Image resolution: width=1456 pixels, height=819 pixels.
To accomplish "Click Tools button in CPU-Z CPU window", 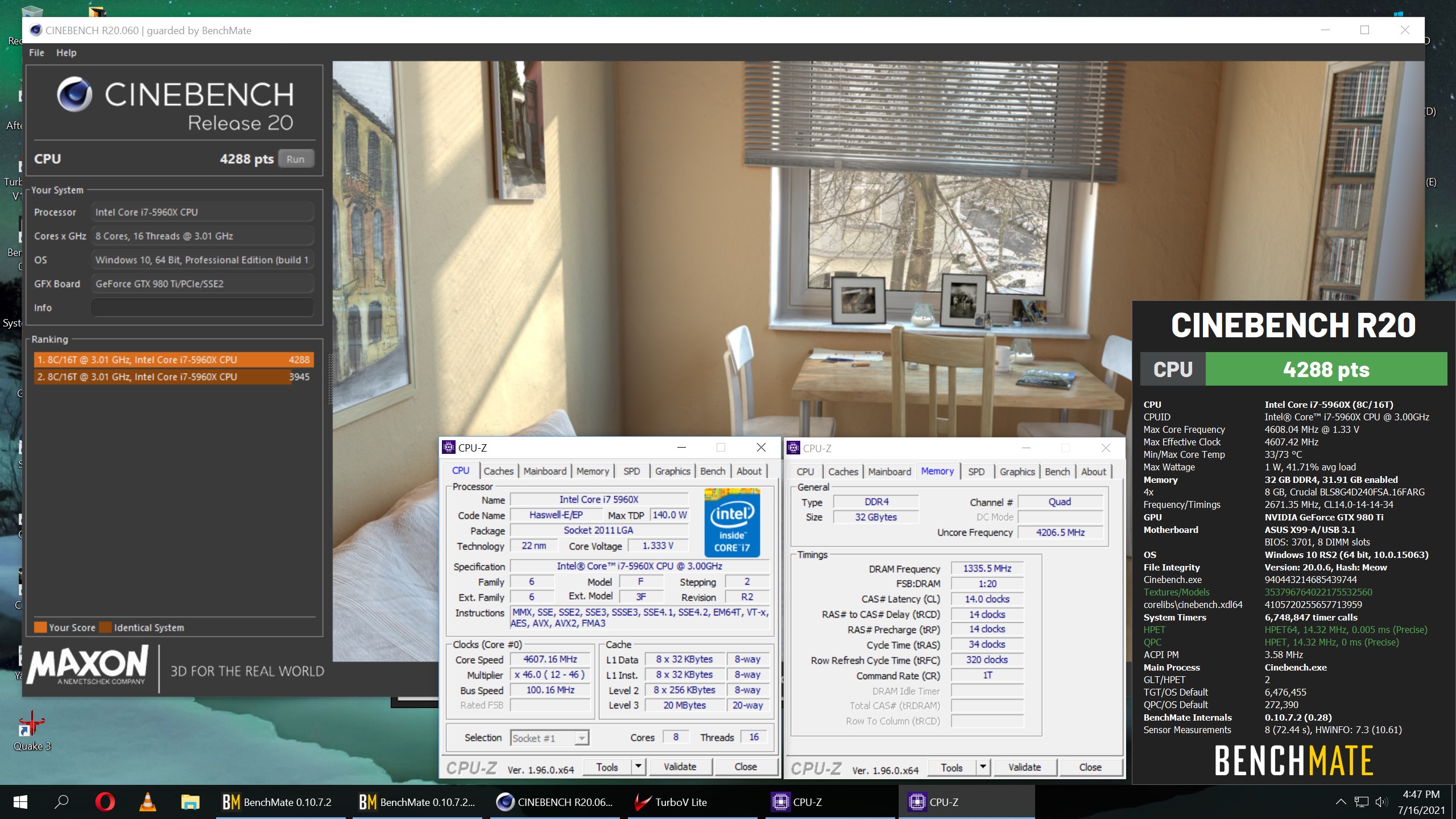I will tap(607, 767).
